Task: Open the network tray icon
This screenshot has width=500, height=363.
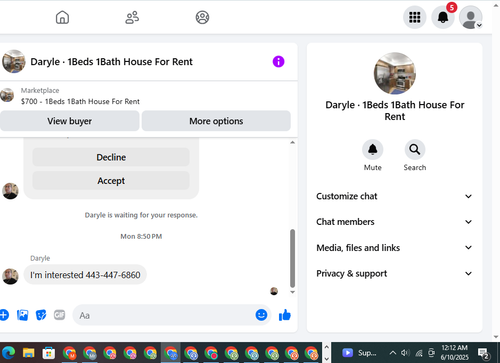Action: tap(419, 353)
